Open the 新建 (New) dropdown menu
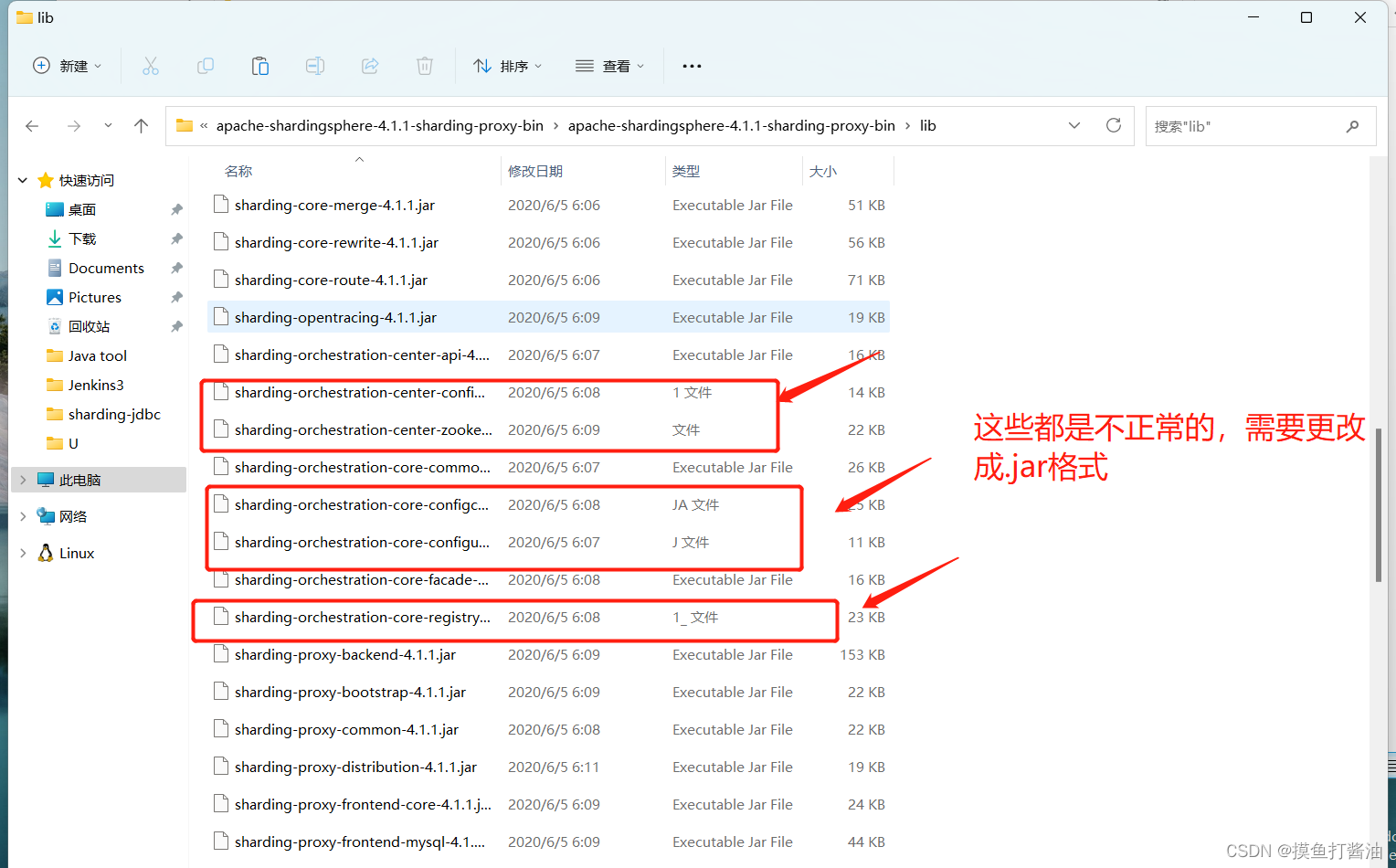 coord(68,66)
